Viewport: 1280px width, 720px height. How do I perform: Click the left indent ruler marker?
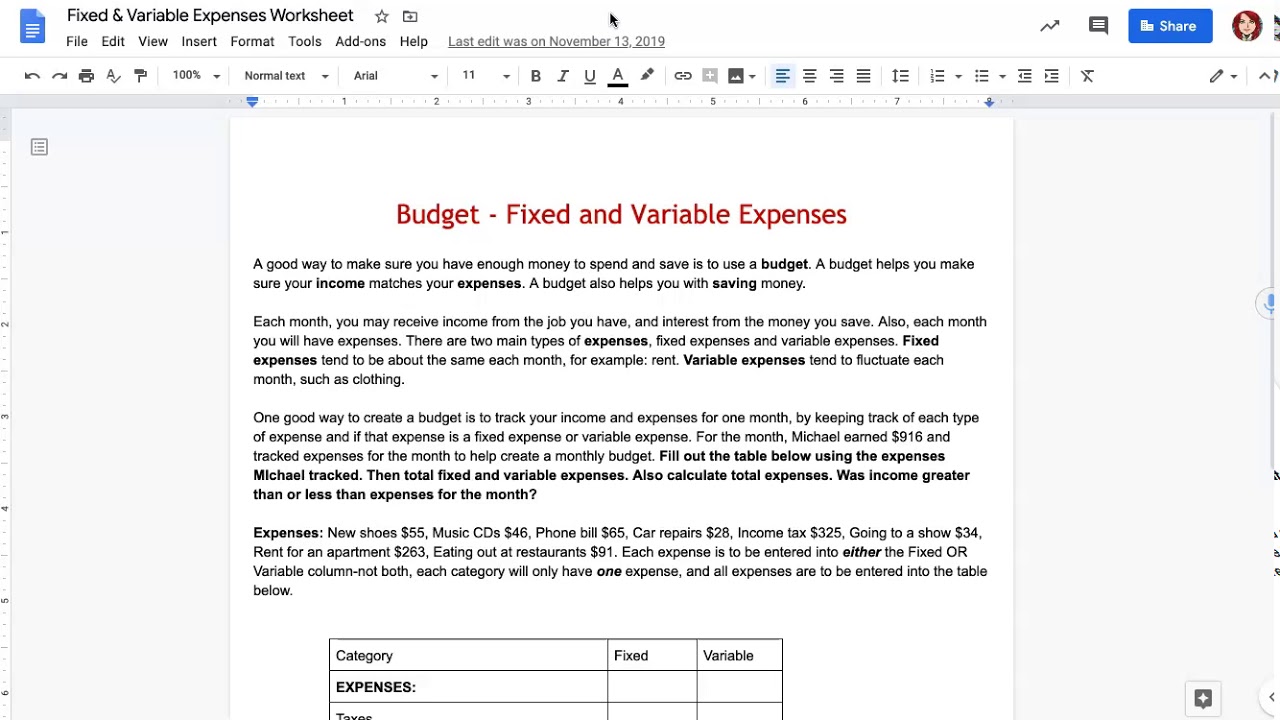coord(252,102)
